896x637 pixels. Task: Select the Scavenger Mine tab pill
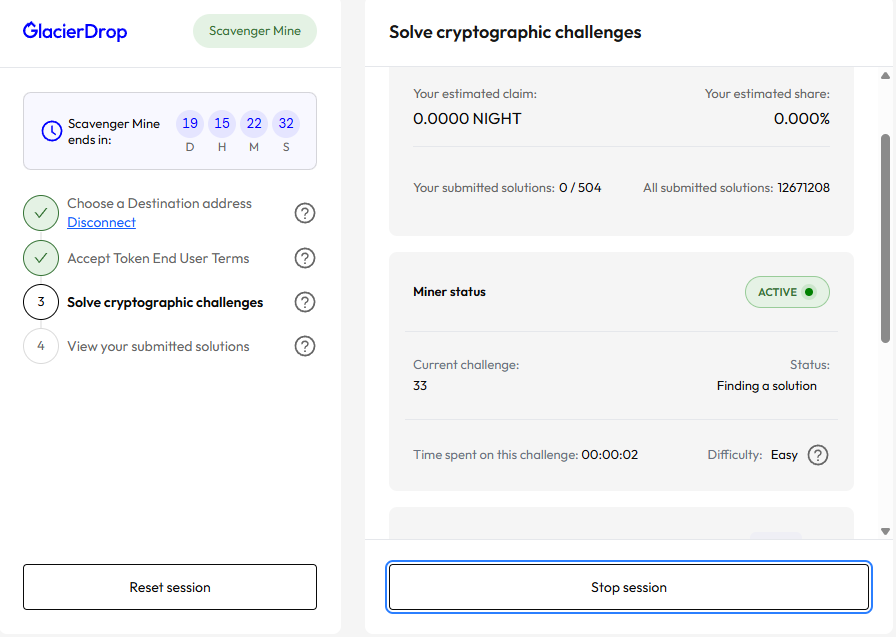point(254,31)
